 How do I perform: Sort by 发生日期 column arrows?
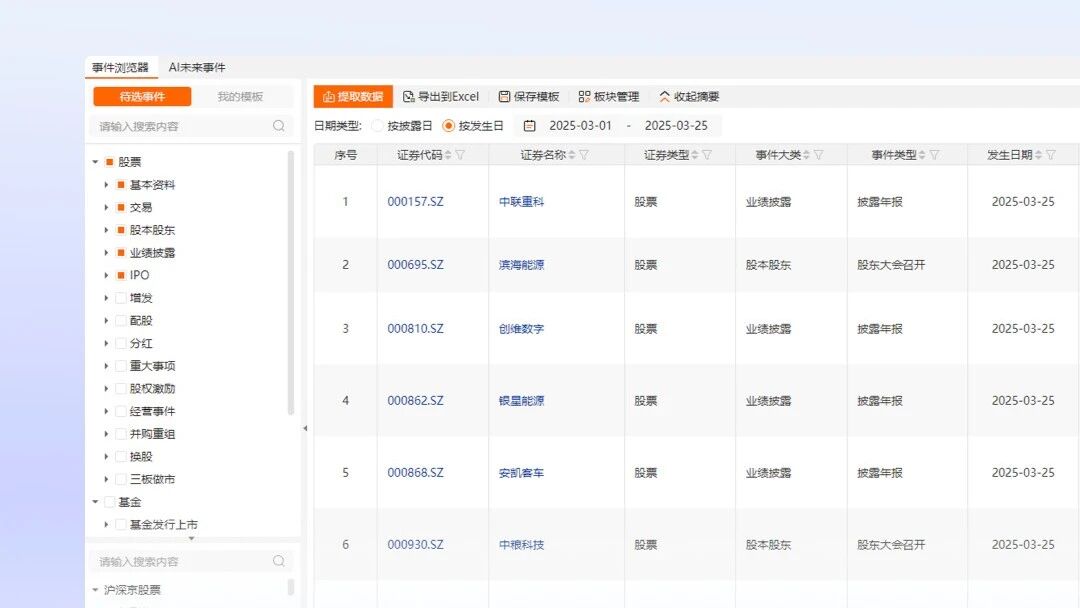[1039, 156]
